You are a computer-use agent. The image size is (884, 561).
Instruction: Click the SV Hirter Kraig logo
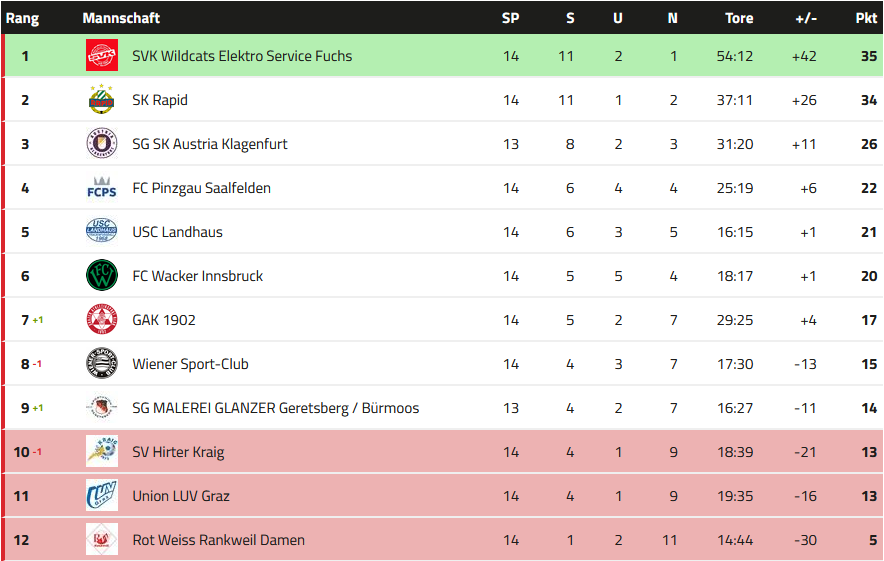(x=102, y=452)
